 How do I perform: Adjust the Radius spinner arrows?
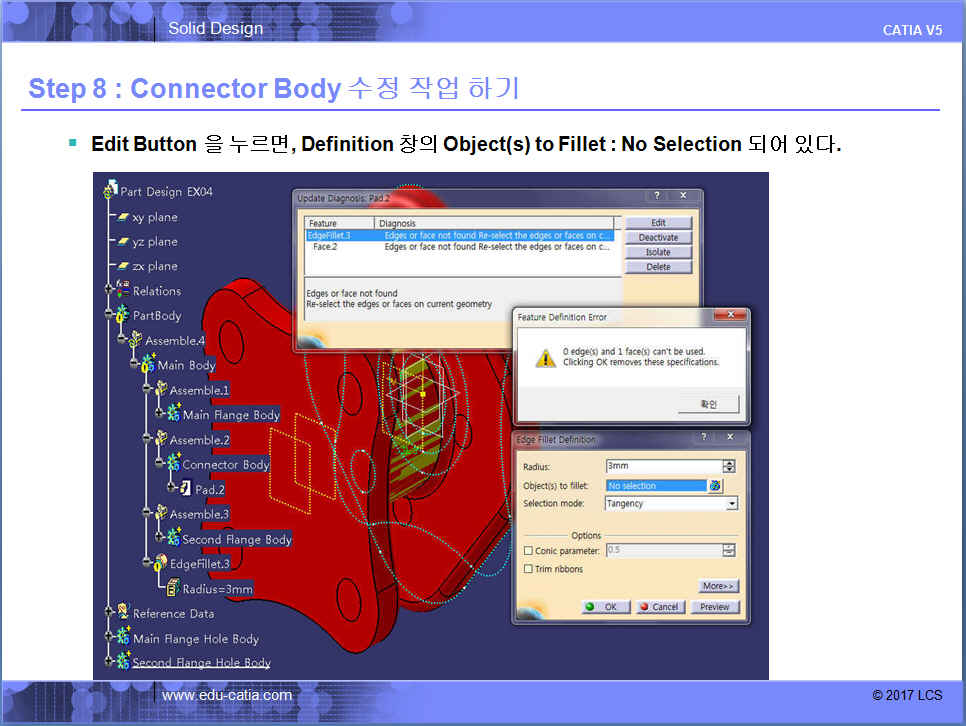pos(729,466)
